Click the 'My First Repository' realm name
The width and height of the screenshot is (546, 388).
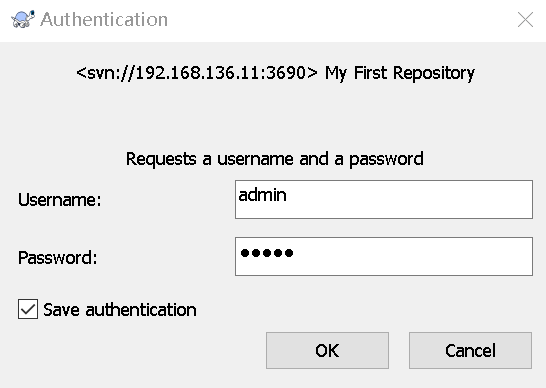[400, 73]
